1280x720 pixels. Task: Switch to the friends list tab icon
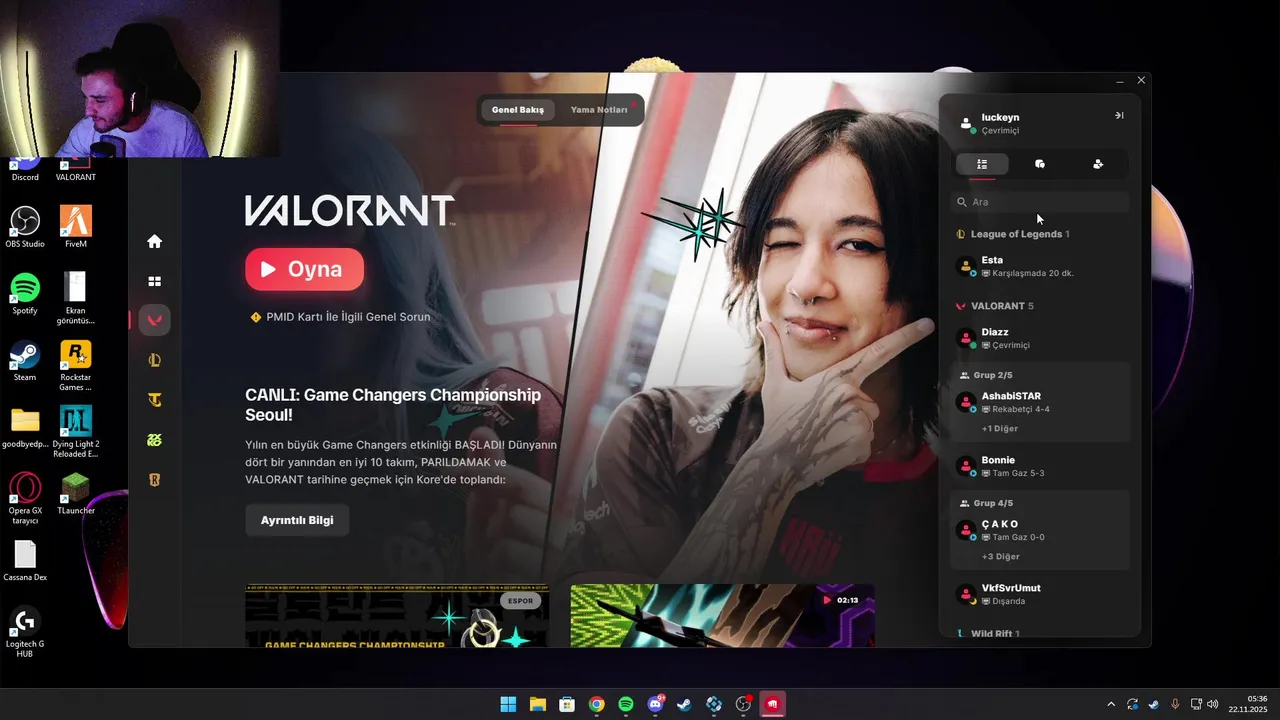(982, 164)
